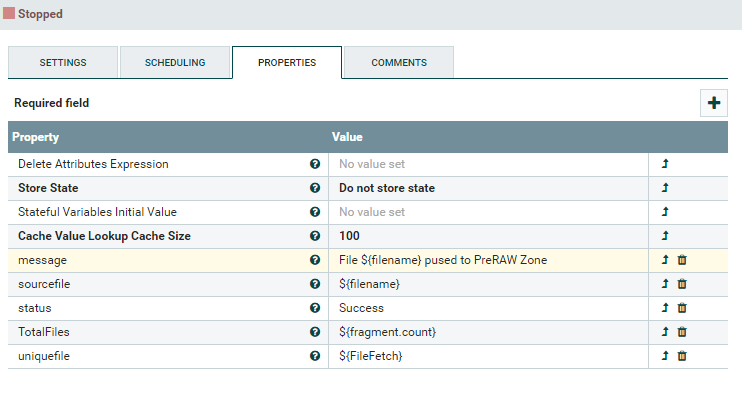Show help for Cache Value Lookup Cache Size
This screenshot has height=409, width=742.
(x=315, y=236)
